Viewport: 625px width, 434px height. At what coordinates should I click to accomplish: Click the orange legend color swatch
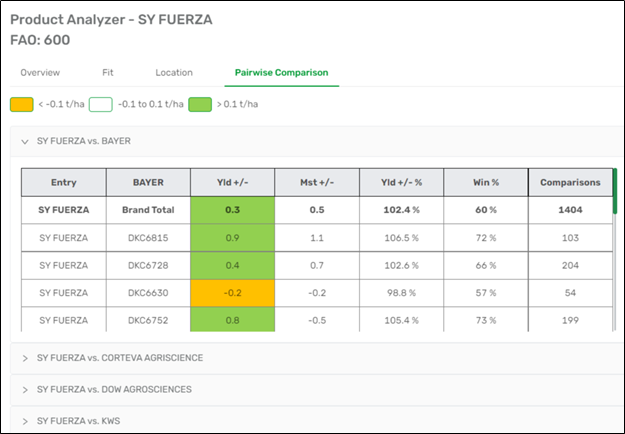(20, 104)
